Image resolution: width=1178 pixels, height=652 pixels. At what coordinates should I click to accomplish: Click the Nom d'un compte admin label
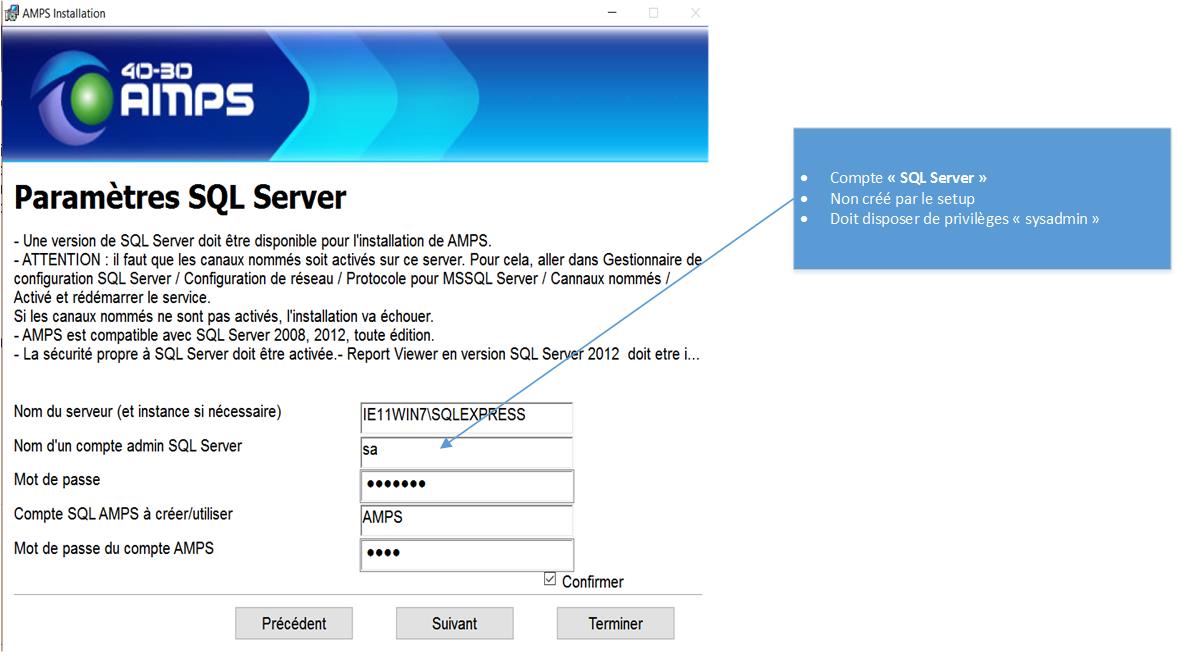click(128, 446)
